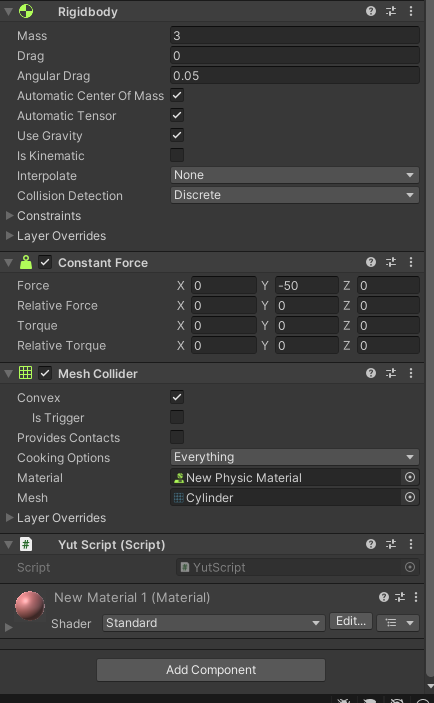Click the Add Component button
The width and height of the screenshot is (434, 703).
[x=211, y=670]
